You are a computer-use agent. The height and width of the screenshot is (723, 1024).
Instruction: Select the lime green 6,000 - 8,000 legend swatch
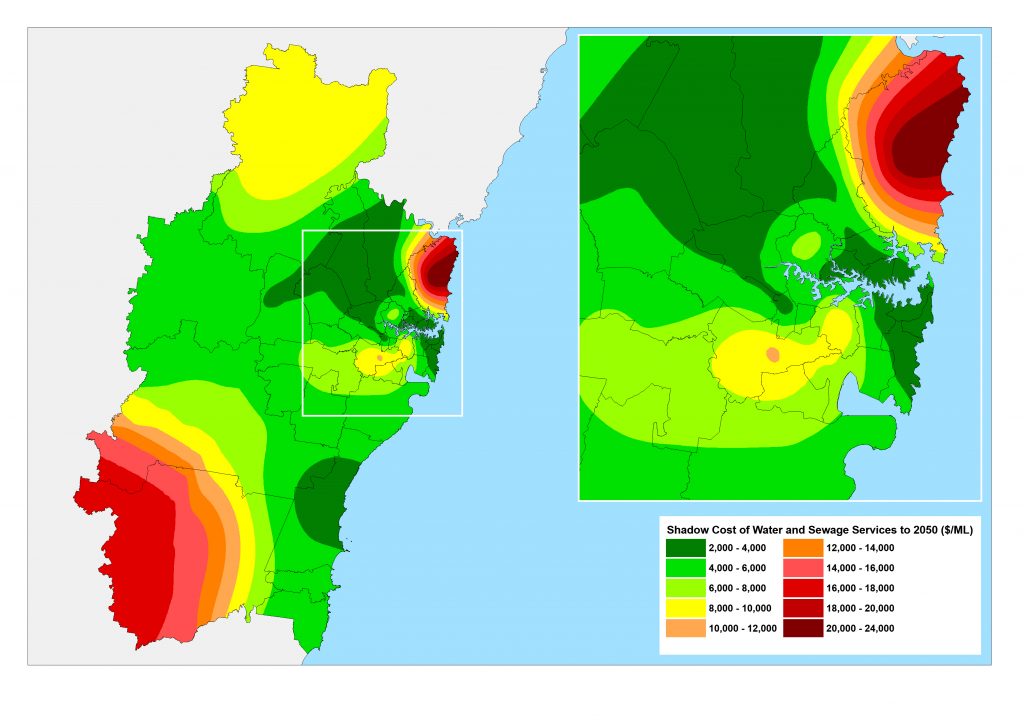point(685,588)
